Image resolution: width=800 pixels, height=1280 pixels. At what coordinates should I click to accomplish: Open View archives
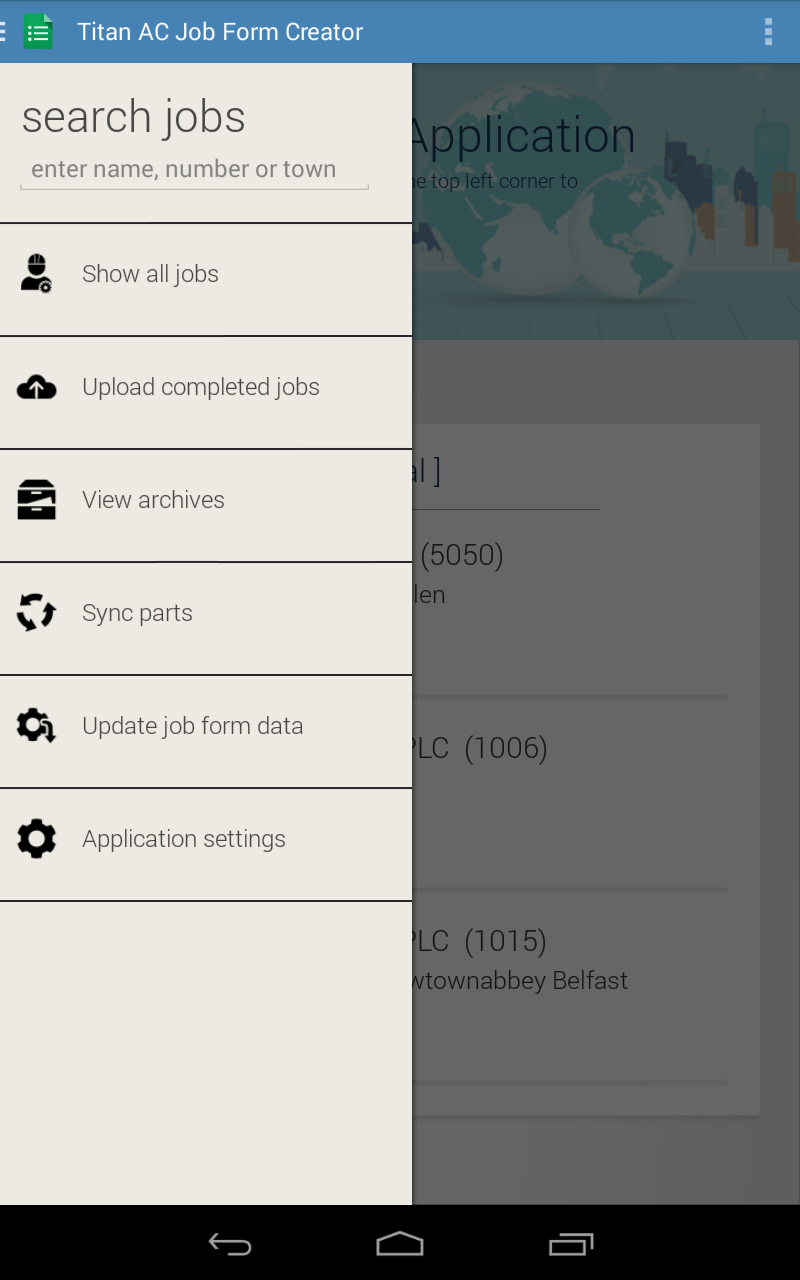tap(153, 500)
